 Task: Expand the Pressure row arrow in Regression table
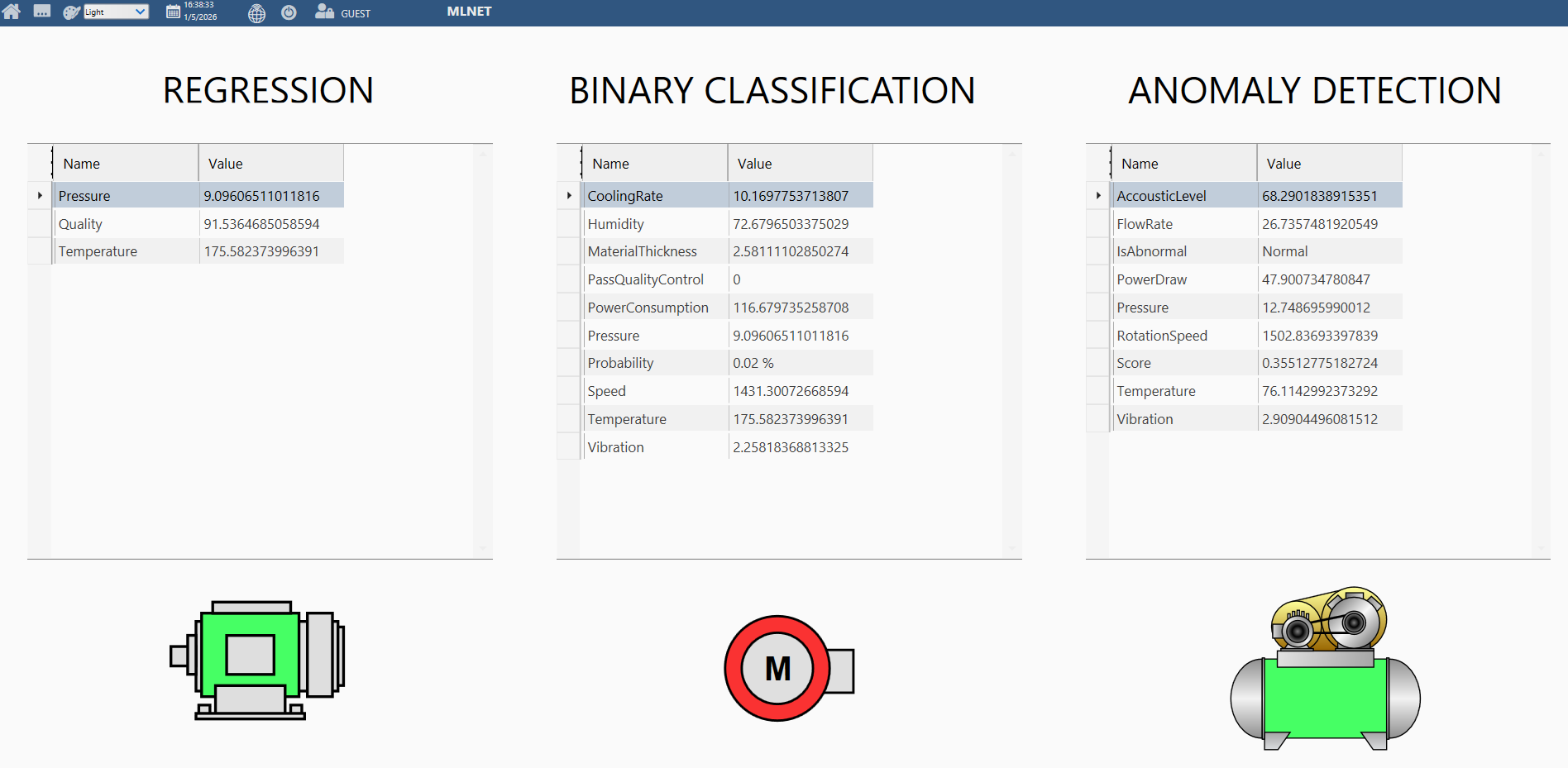[x=40, y=196]
